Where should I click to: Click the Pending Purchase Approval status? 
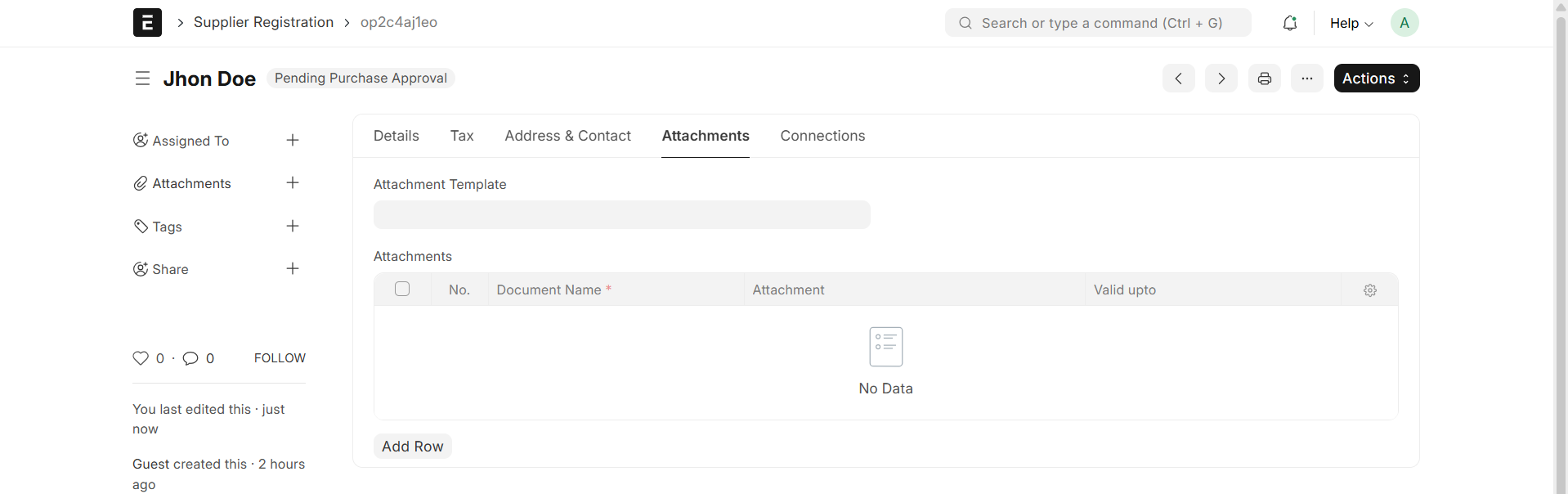(361, 79)
